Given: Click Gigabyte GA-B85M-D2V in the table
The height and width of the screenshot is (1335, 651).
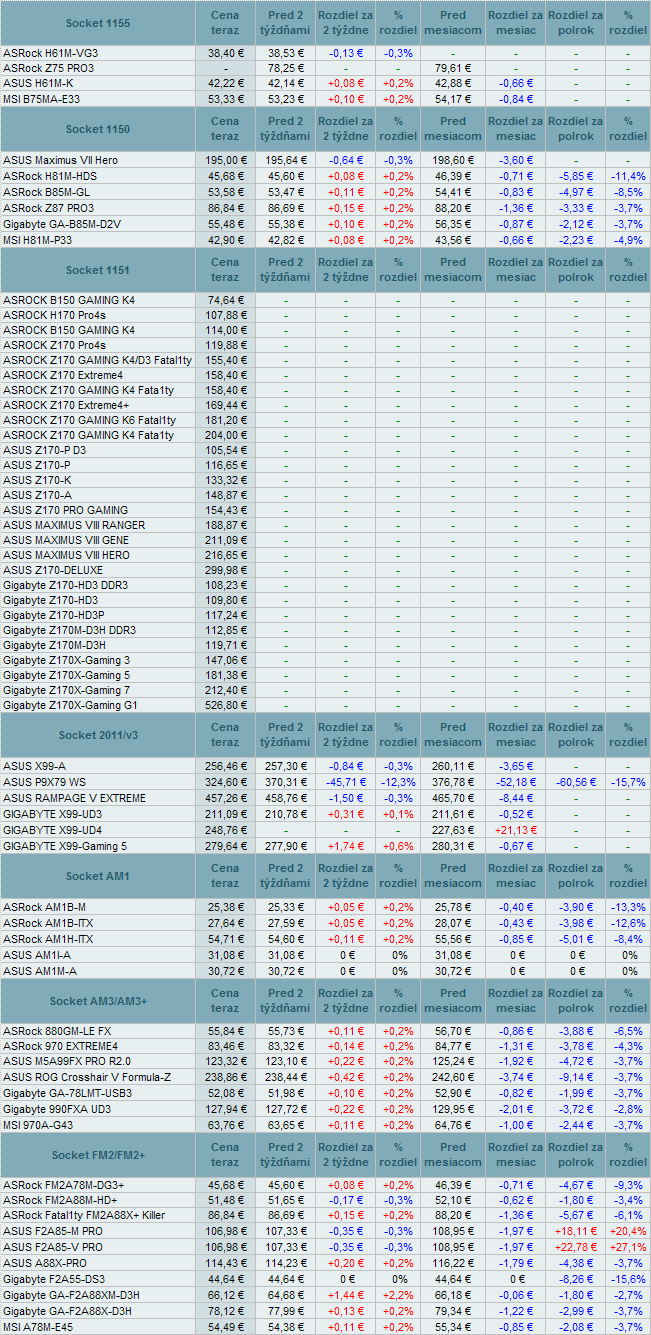Looking at the screenshot, I should (62, 223).
